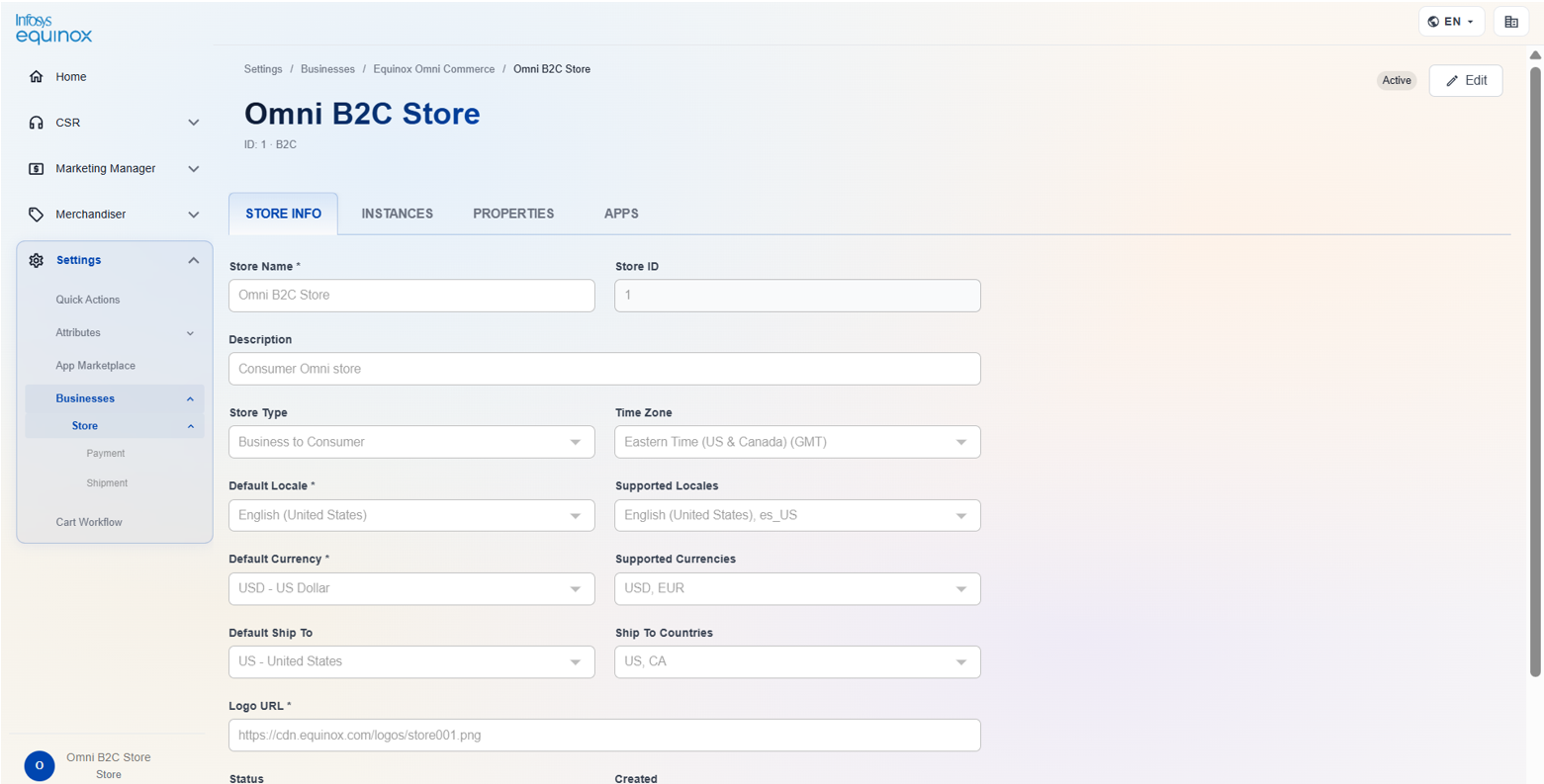Click the "ID: 1 · B2C" subtitle text
This screenshot has height=784, width=1544.
[270, 144]
